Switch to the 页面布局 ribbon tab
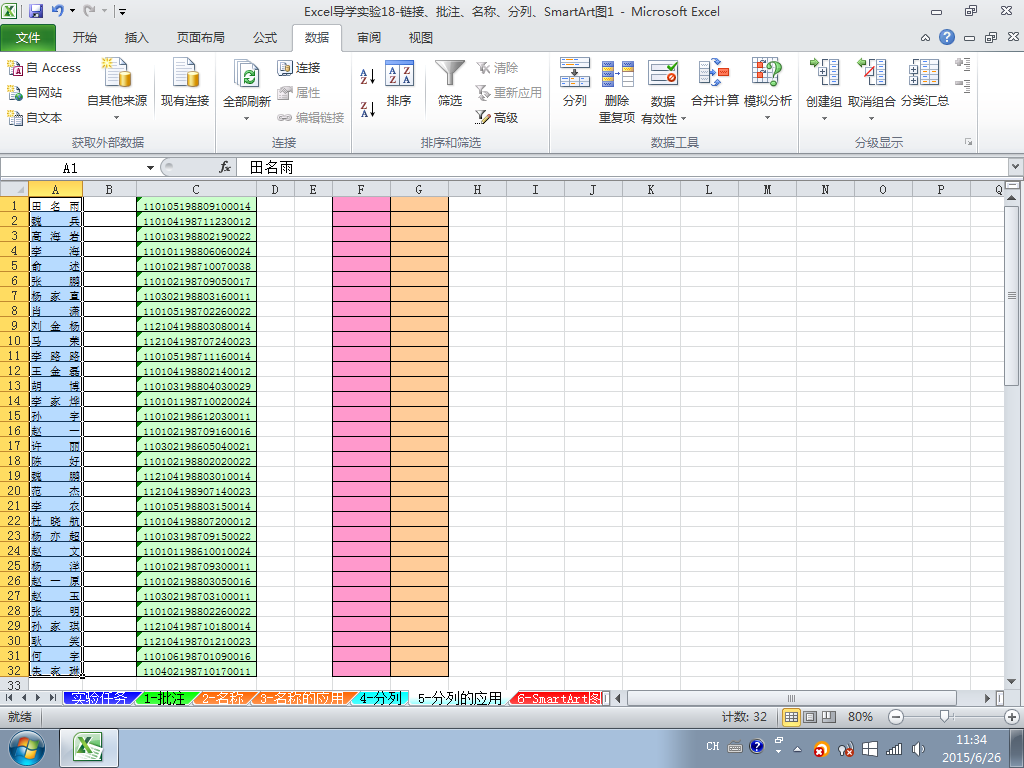This screenshot has width=1024, height=768. (x=200, y=38)
